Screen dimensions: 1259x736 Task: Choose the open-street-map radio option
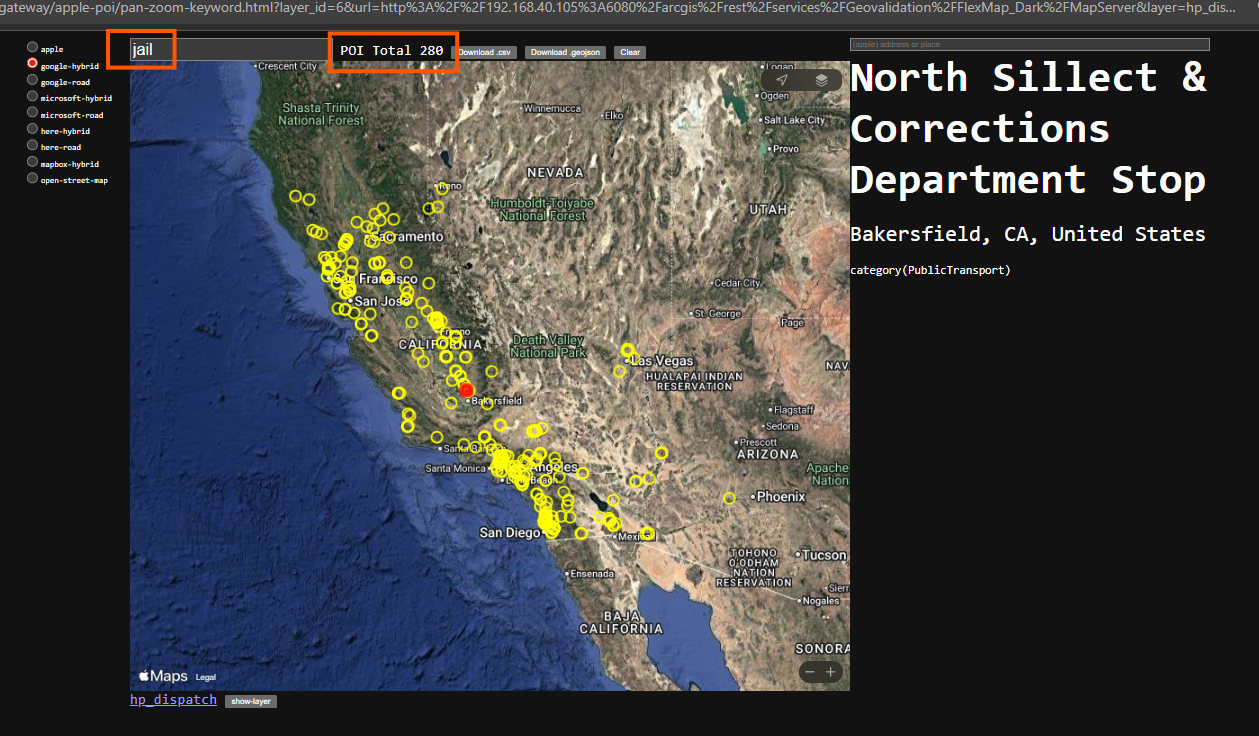(33, 179)
